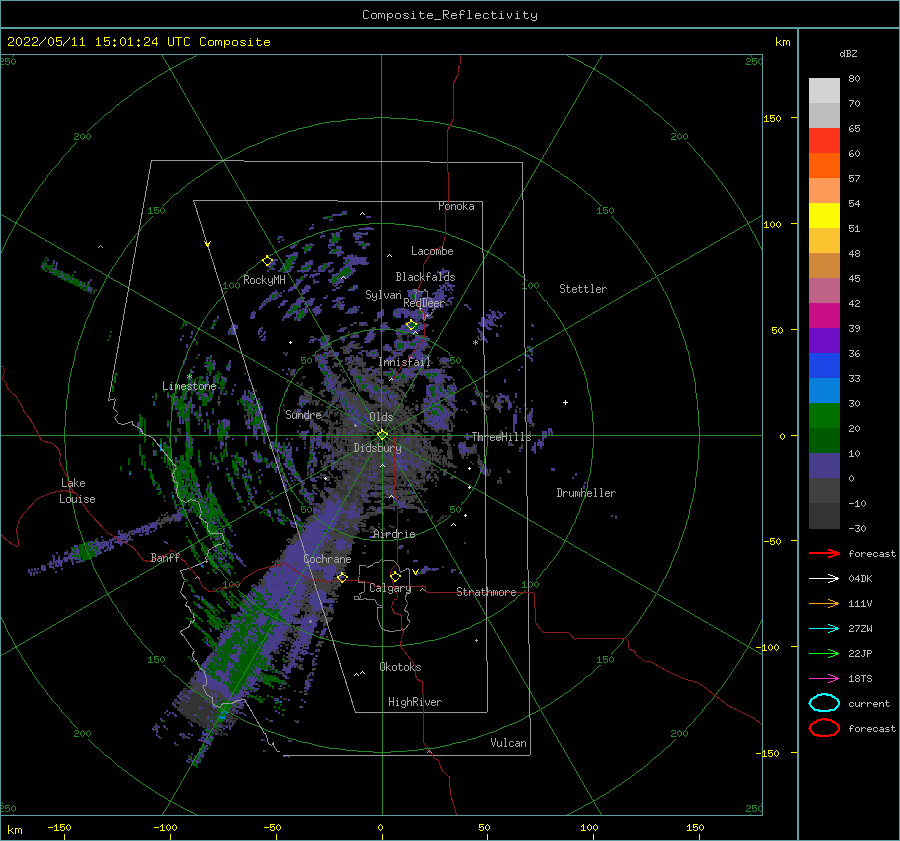Select the dark orange 60 dBZ swatch
Screen dimensions: 900x841
824,165
